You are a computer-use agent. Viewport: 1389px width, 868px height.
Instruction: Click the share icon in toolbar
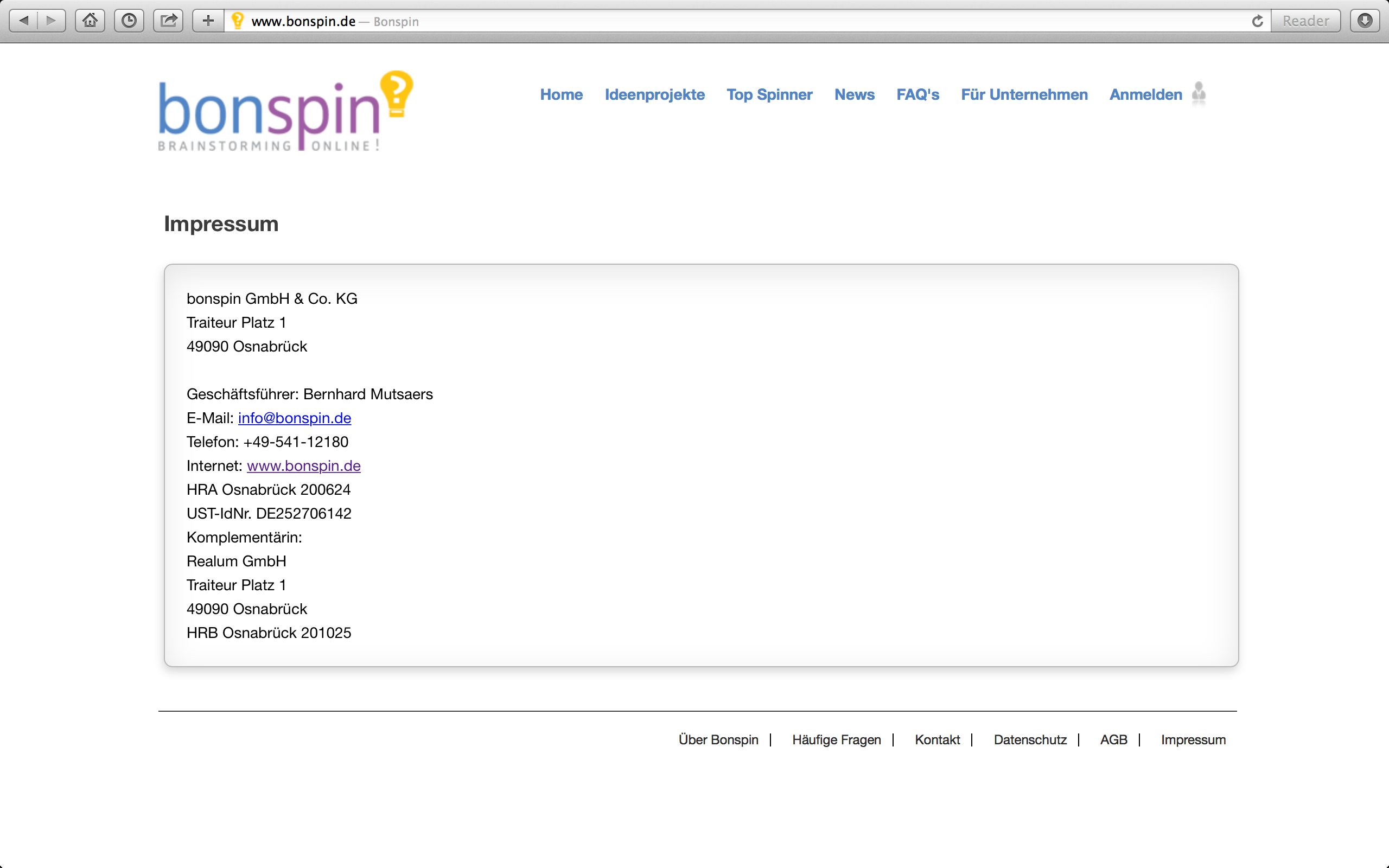(168, 21)
